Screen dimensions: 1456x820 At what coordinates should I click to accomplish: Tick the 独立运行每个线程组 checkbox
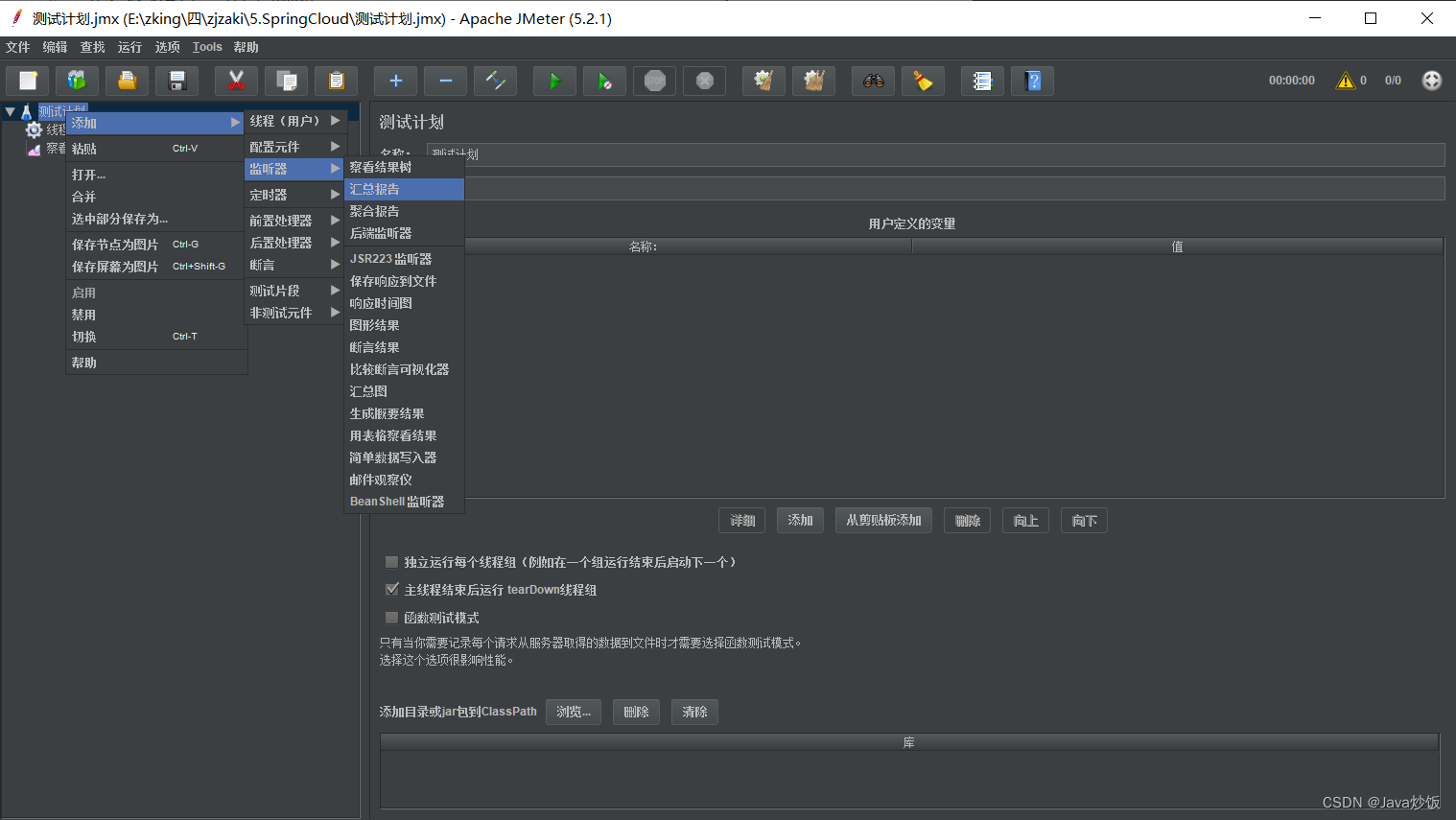tap(391, 562)
